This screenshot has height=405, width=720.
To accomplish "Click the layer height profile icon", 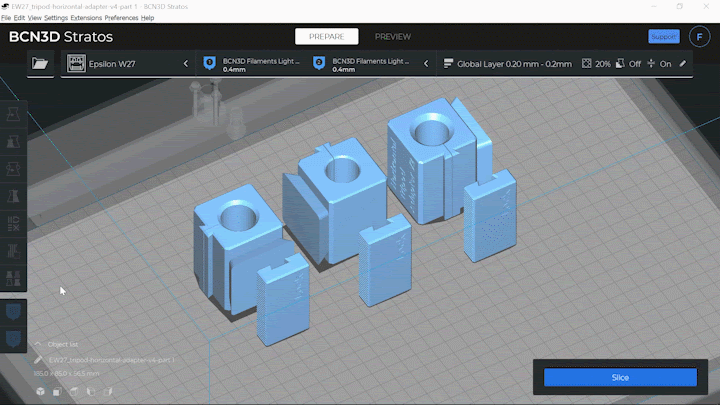I will tap(448, 63).
